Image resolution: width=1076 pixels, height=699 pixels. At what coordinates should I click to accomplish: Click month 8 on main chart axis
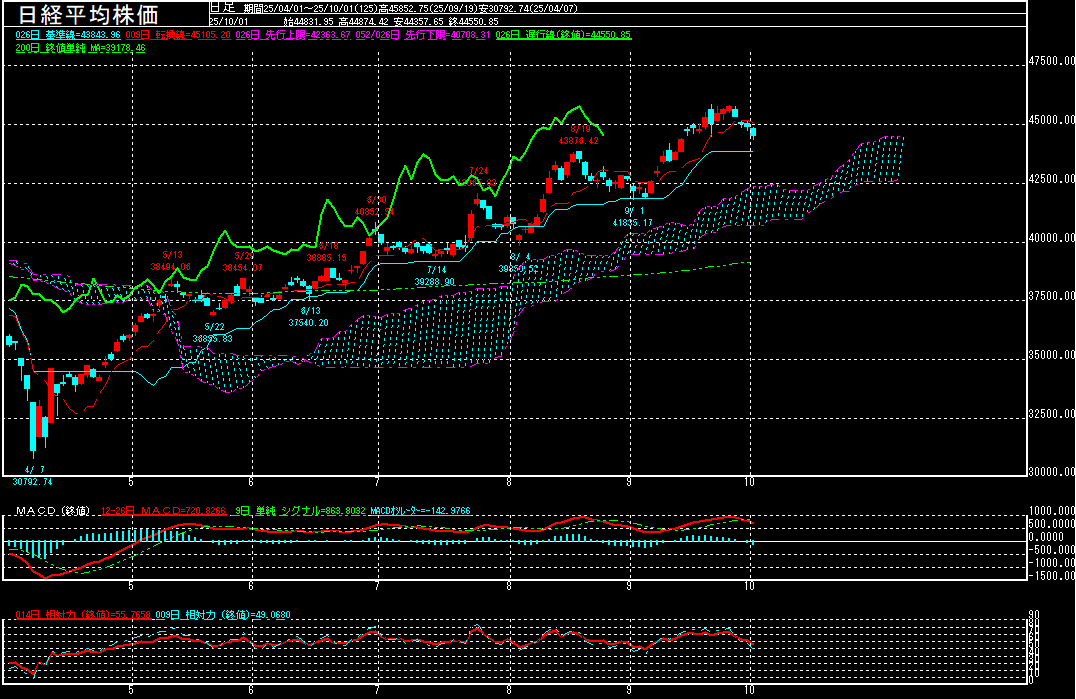point(509,480)
